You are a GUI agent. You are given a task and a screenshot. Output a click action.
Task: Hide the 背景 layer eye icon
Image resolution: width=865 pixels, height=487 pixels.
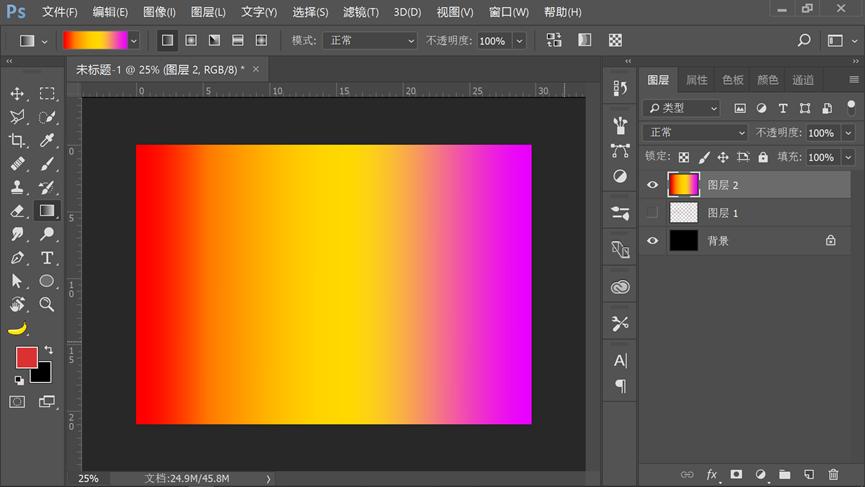652,240
